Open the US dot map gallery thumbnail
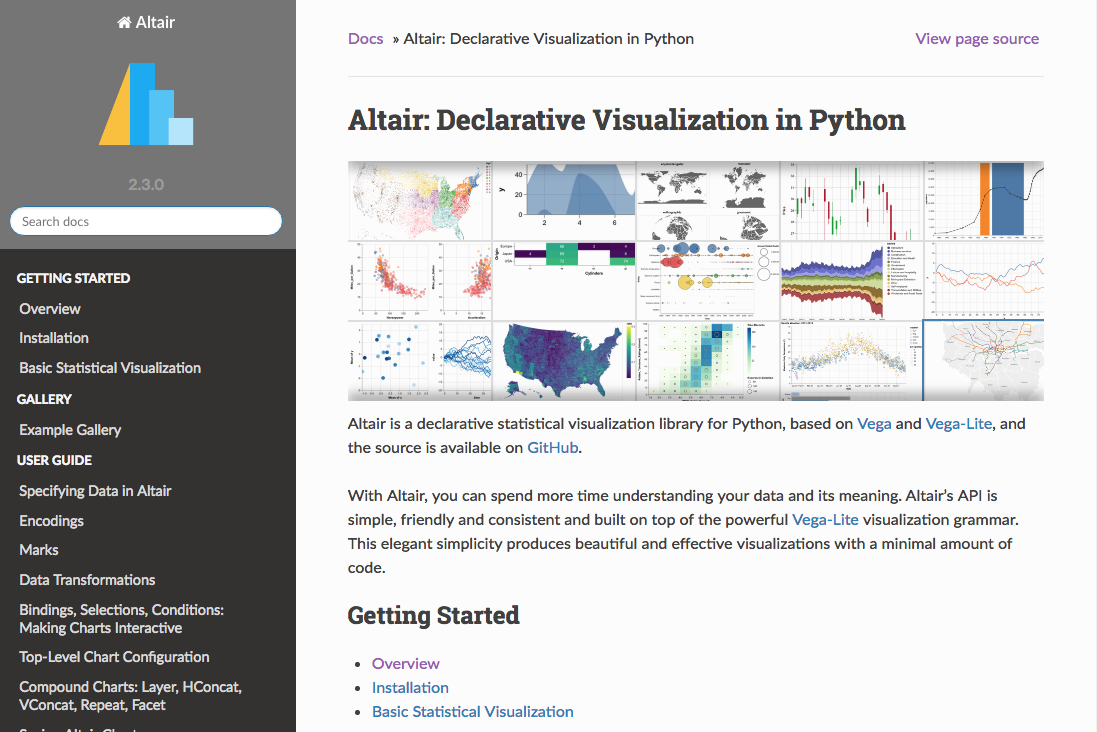This screenshot has height=732, width=1097. click(x=420, y=201)
